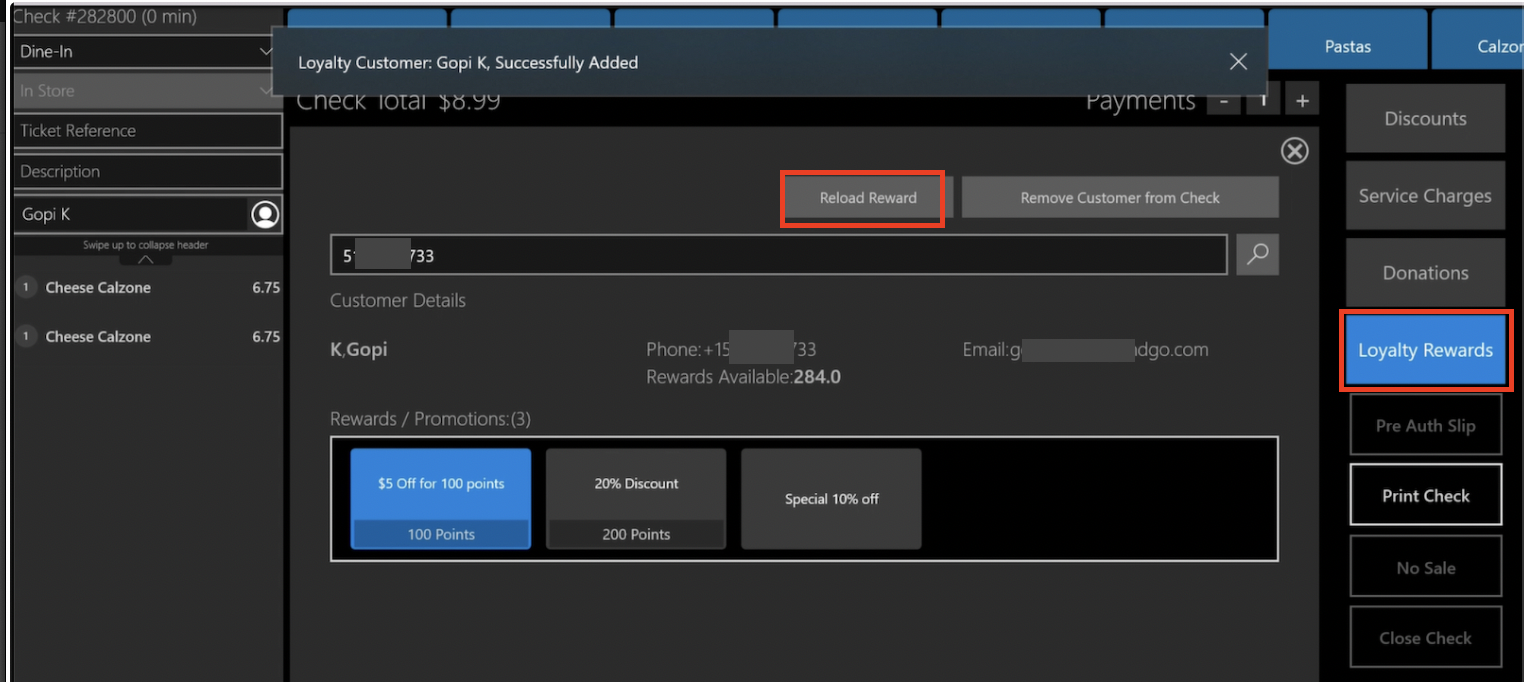Select the 20% Discount reward tile
1524x682 pixels.
(636, 498)
